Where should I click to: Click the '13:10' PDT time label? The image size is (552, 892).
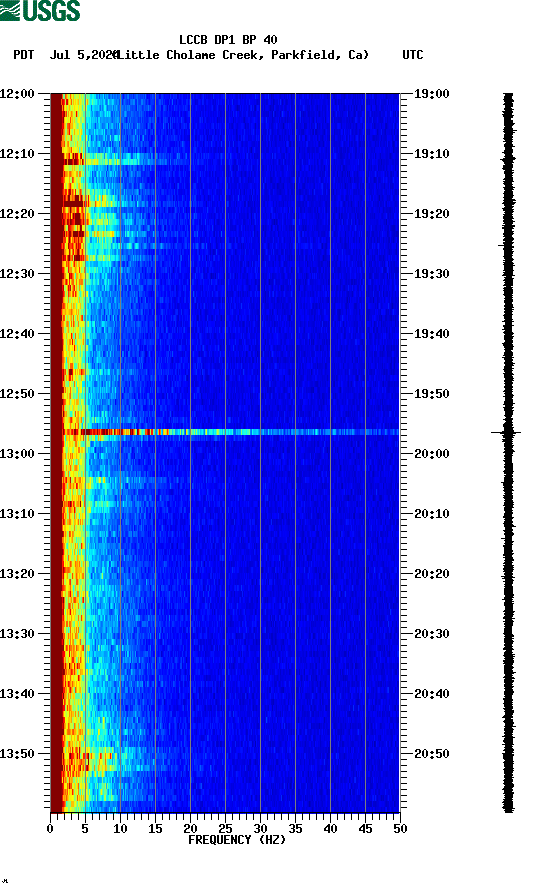pyautogui.click(x=18, y=514)
